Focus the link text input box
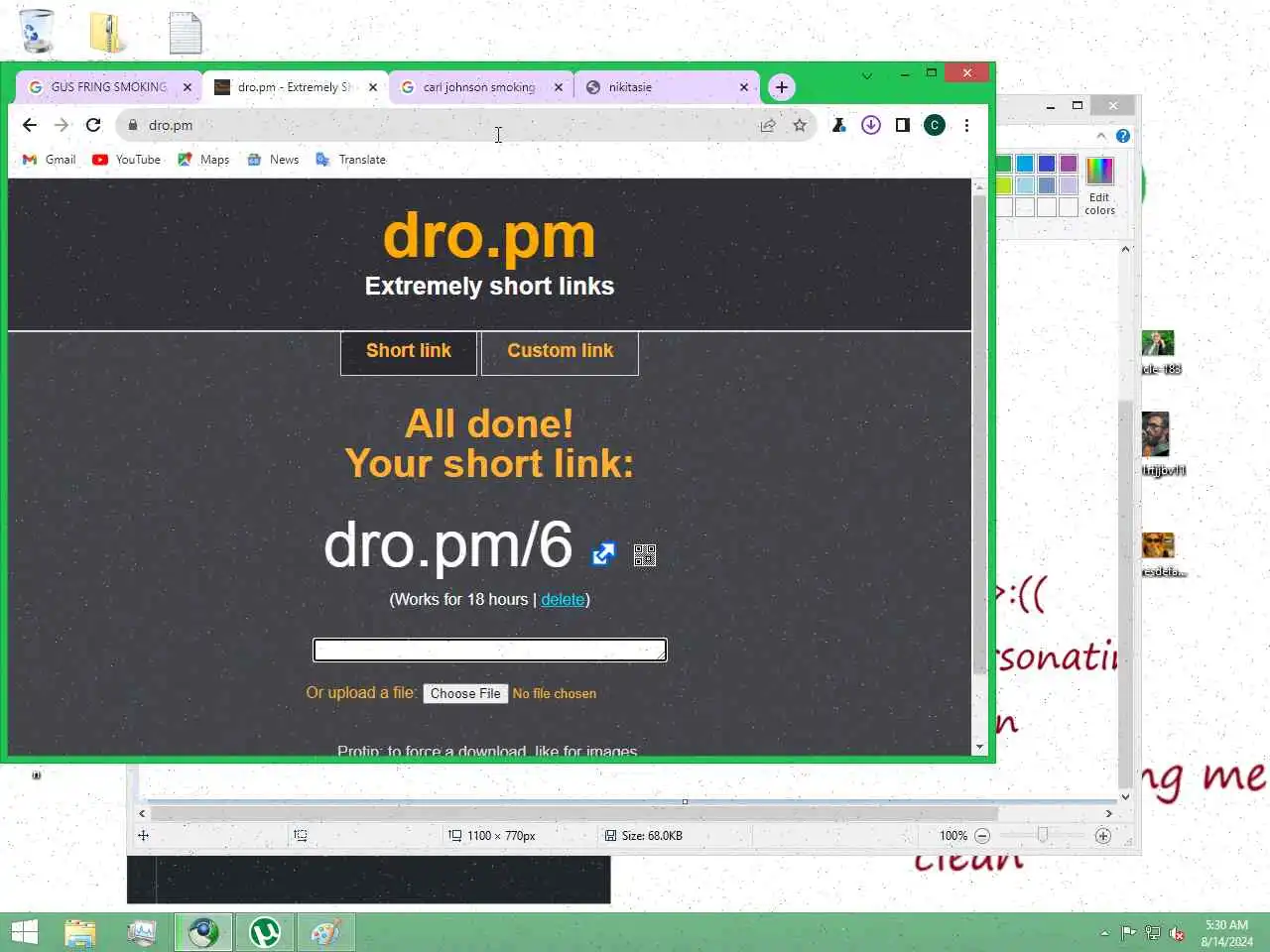The height and width of the screenshot is (952, 1270). [x=490, y=650]
